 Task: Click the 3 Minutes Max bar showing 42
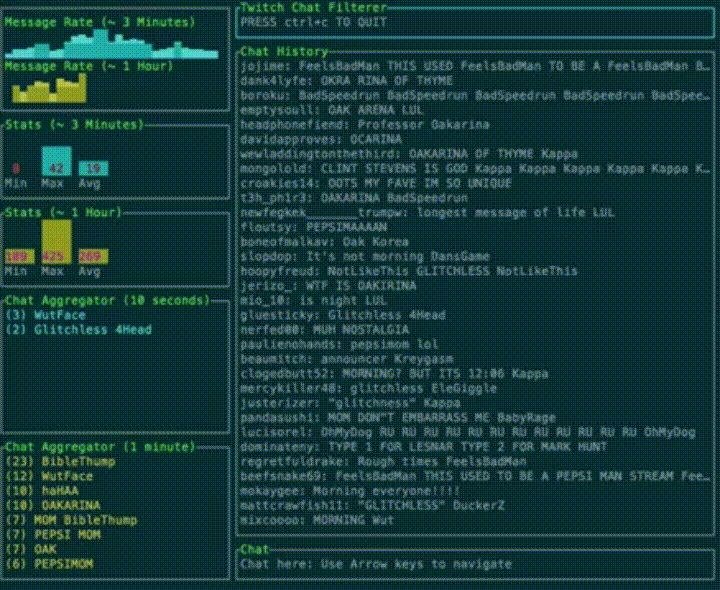click(56, 161)
